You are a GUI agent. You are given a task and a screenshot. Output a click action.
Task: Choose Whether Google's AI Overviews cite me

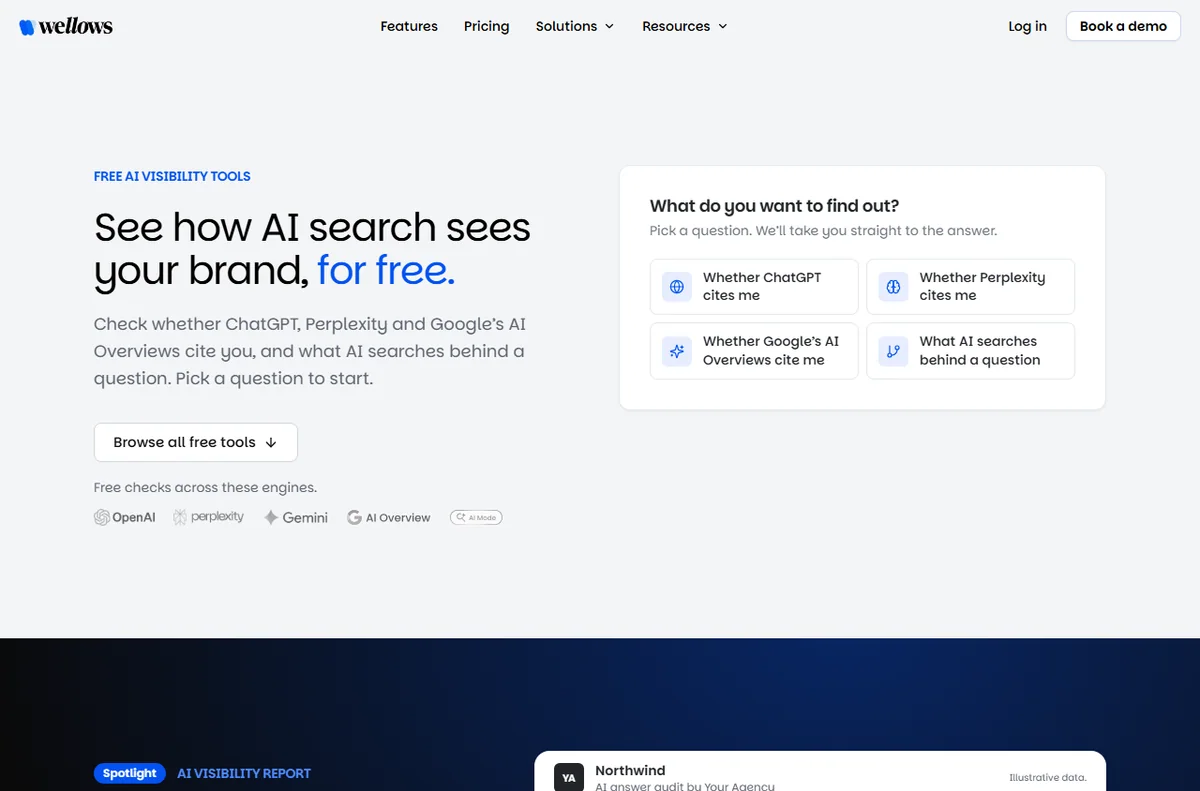point(754,351)
